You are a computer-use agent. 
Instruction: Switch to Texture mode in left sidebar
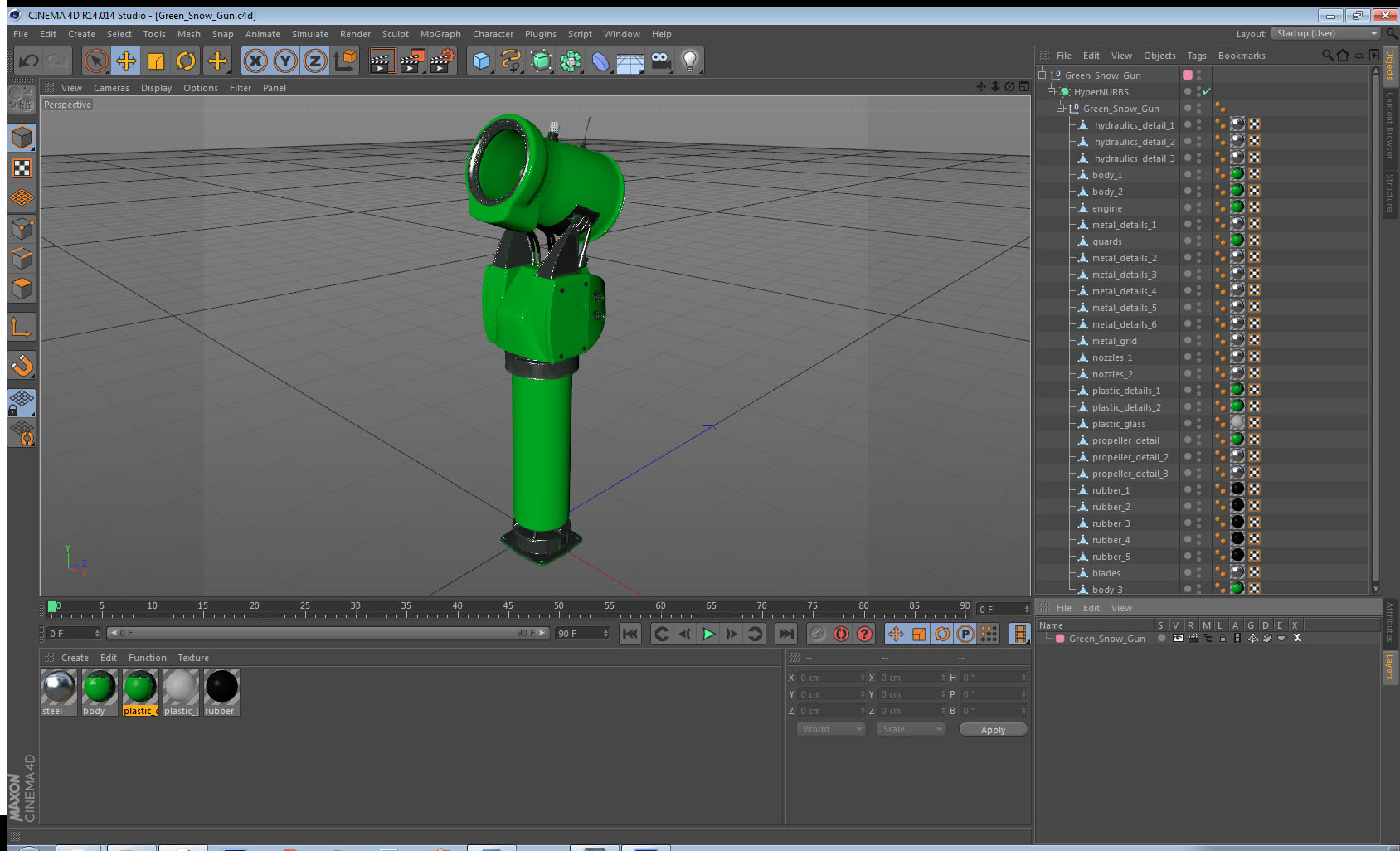[22, 168]
